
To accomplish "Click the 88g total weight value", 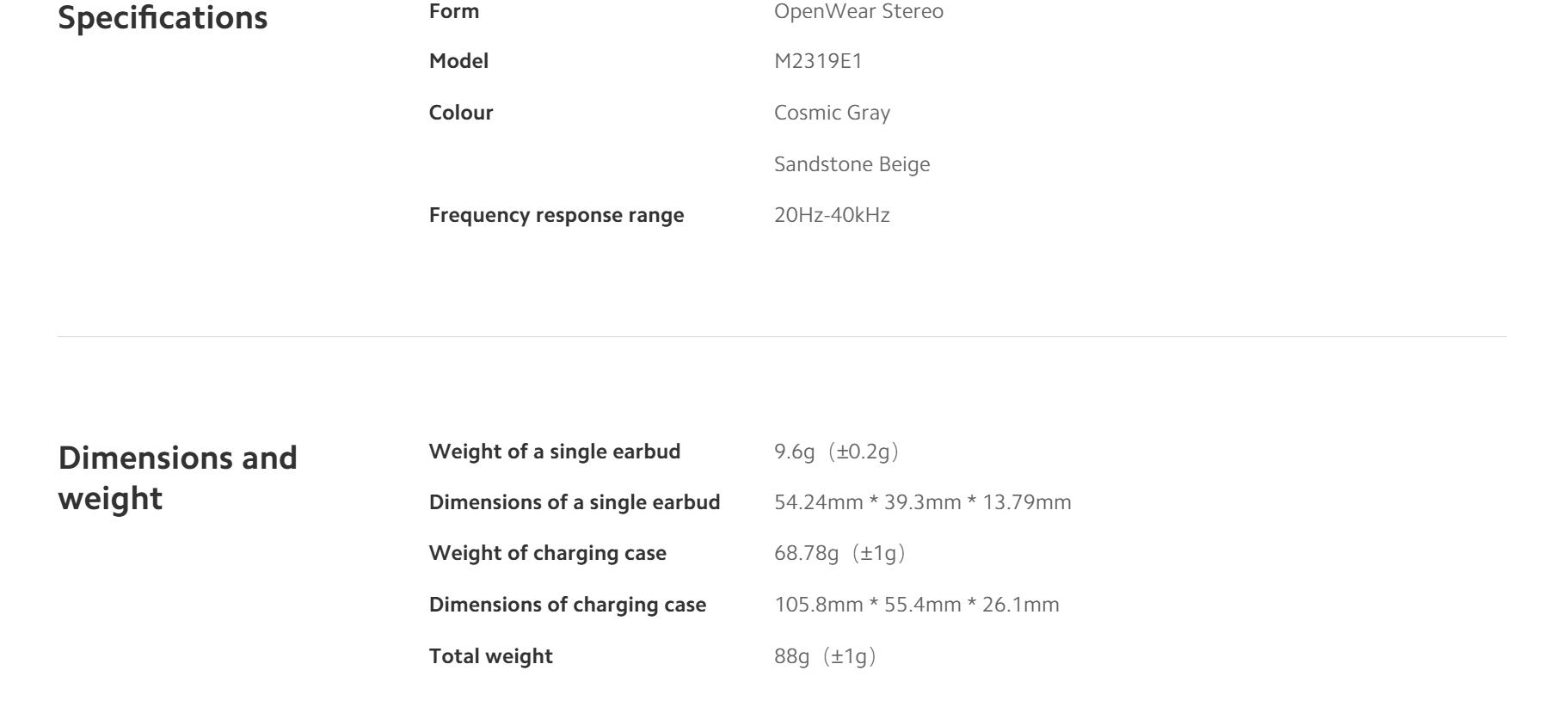I will point(826,656).
